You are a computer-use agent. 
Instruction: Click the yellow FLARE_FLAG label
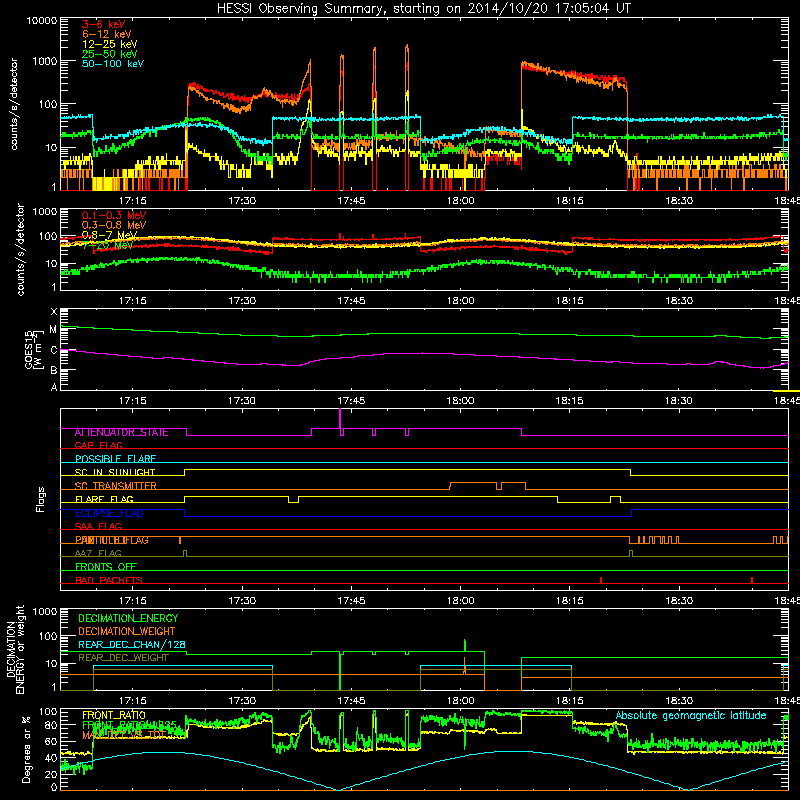click(104, 499)
